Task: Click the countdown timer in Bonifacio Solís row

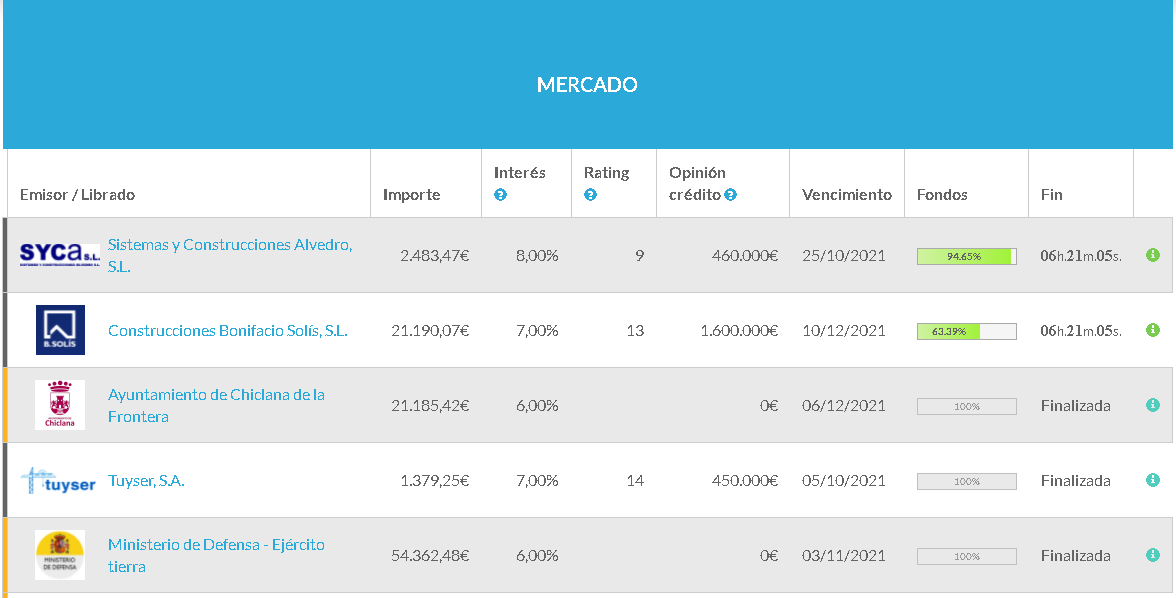Action: [1081, 331]
